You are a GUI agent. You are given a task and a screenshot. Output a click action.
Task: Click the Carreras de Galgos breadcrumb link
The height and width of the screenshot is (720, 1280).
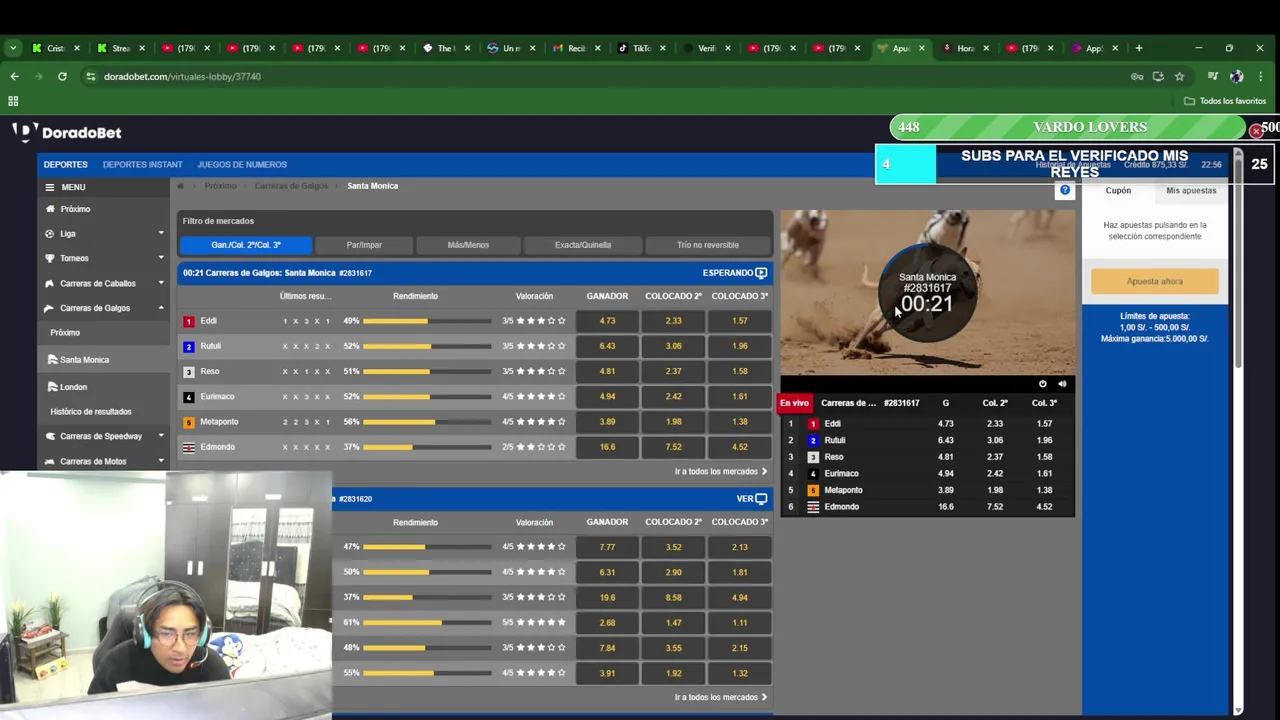291,186
